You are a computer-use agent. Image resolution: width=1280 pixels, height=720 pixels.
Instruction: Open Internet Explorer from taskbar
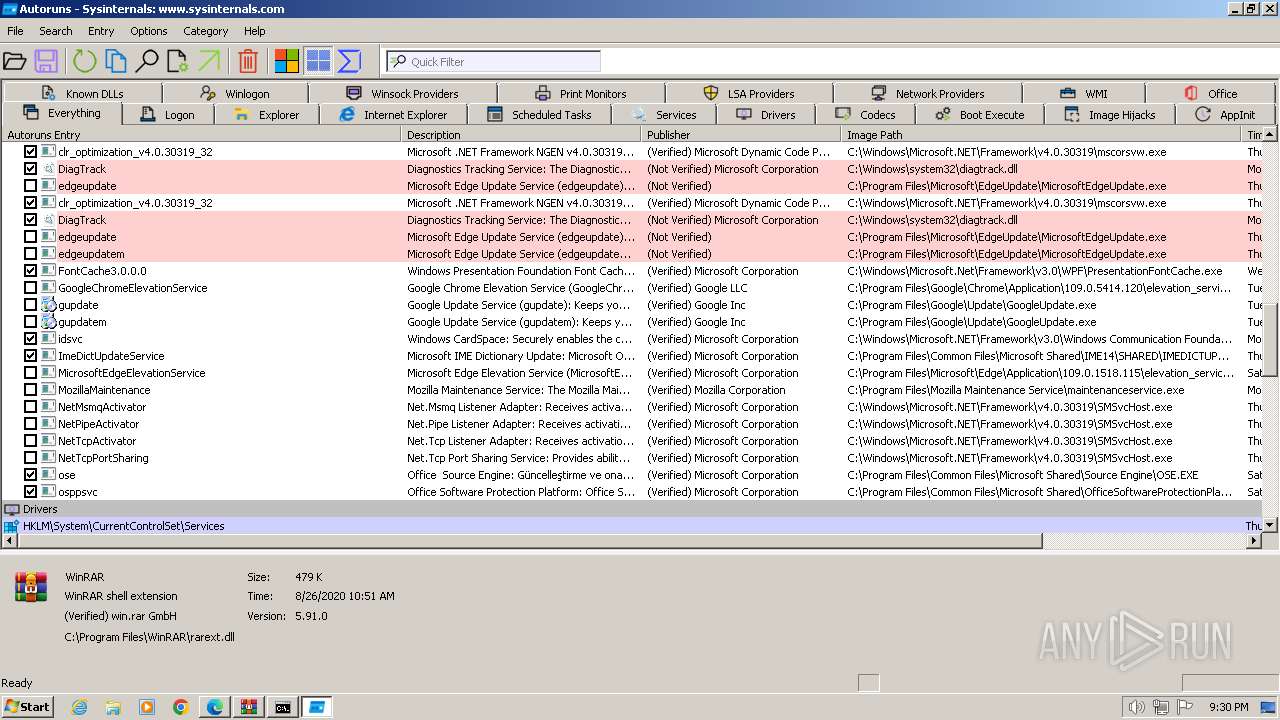click(x=80, y=707)
